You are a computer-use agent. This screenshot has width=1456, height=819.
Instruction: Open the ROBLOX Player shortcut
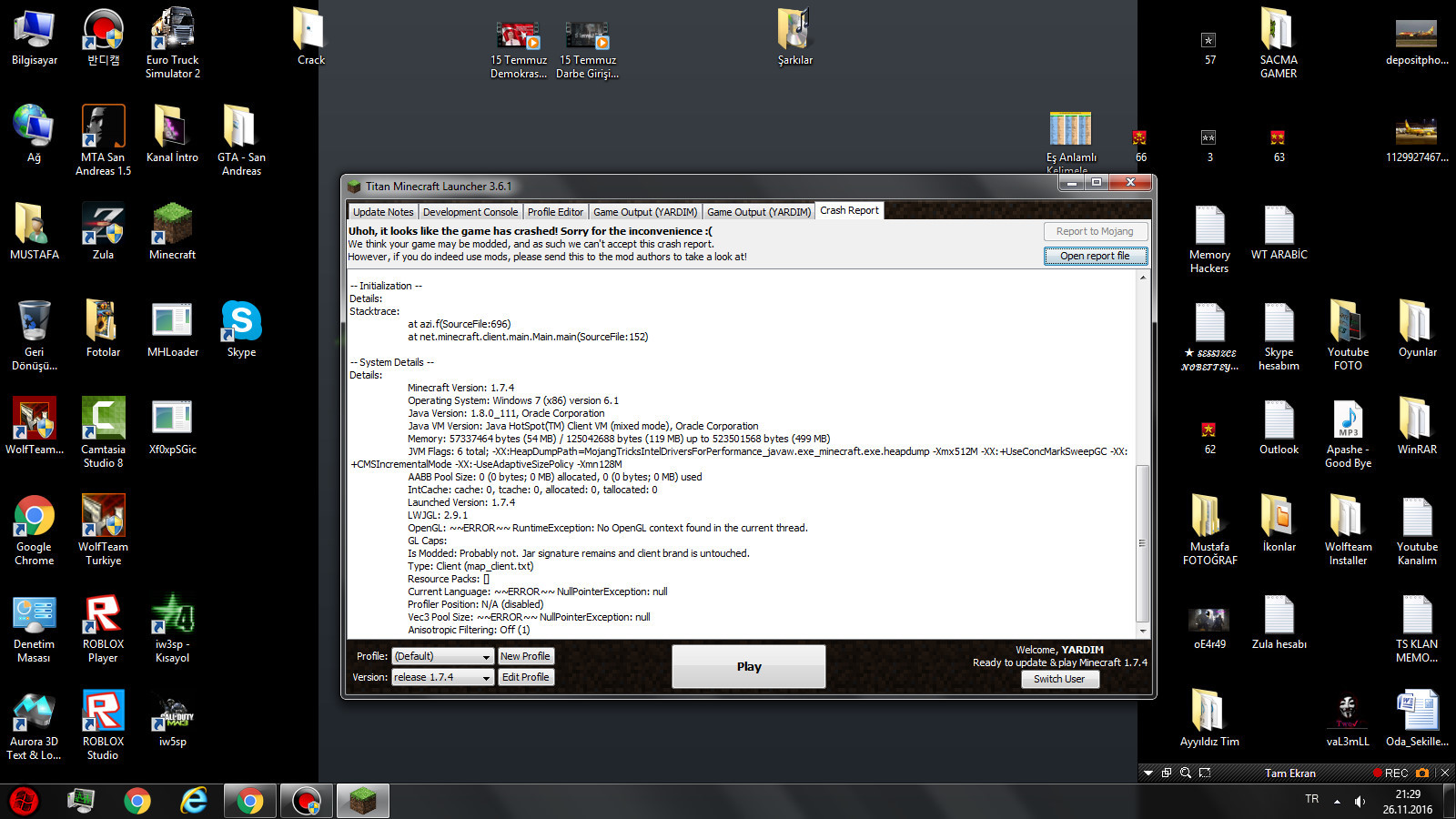click(x=103, y=627)
